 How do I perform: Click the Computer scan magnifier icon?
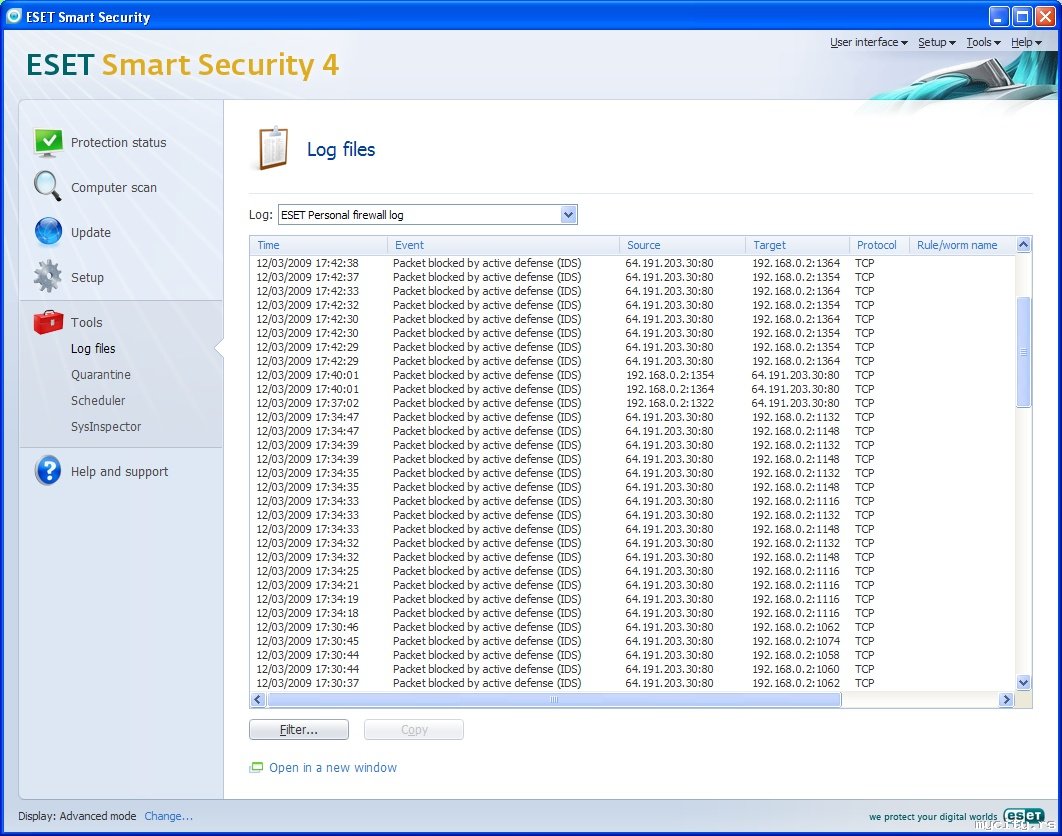click(47, 186)
